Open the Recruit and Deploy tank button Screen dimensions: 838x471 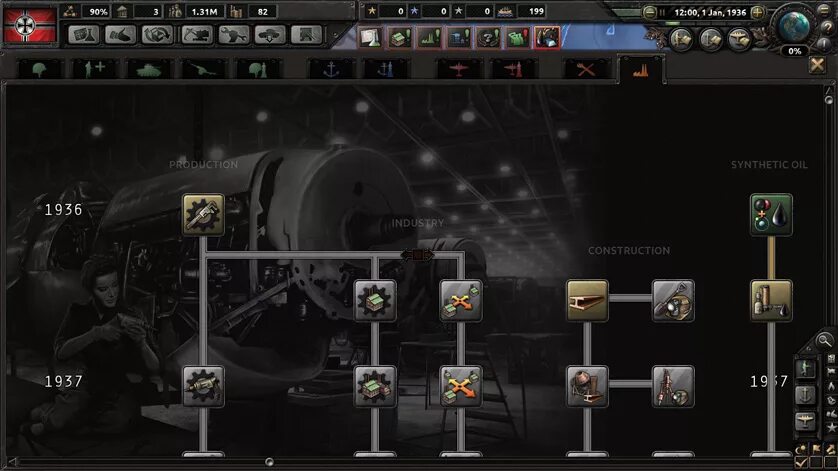(270, 35)
